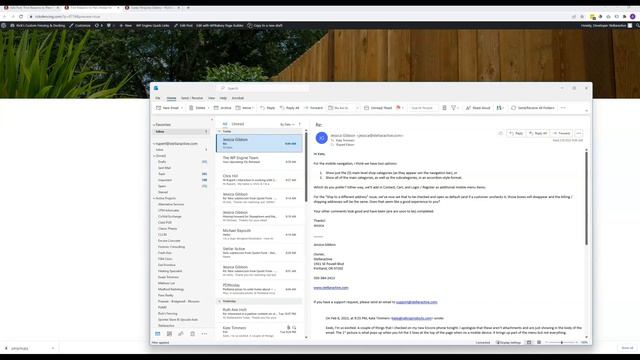The image size is (640, 360).
Task: Collapse the ribbon using the chevron
Action: point(587,110)
